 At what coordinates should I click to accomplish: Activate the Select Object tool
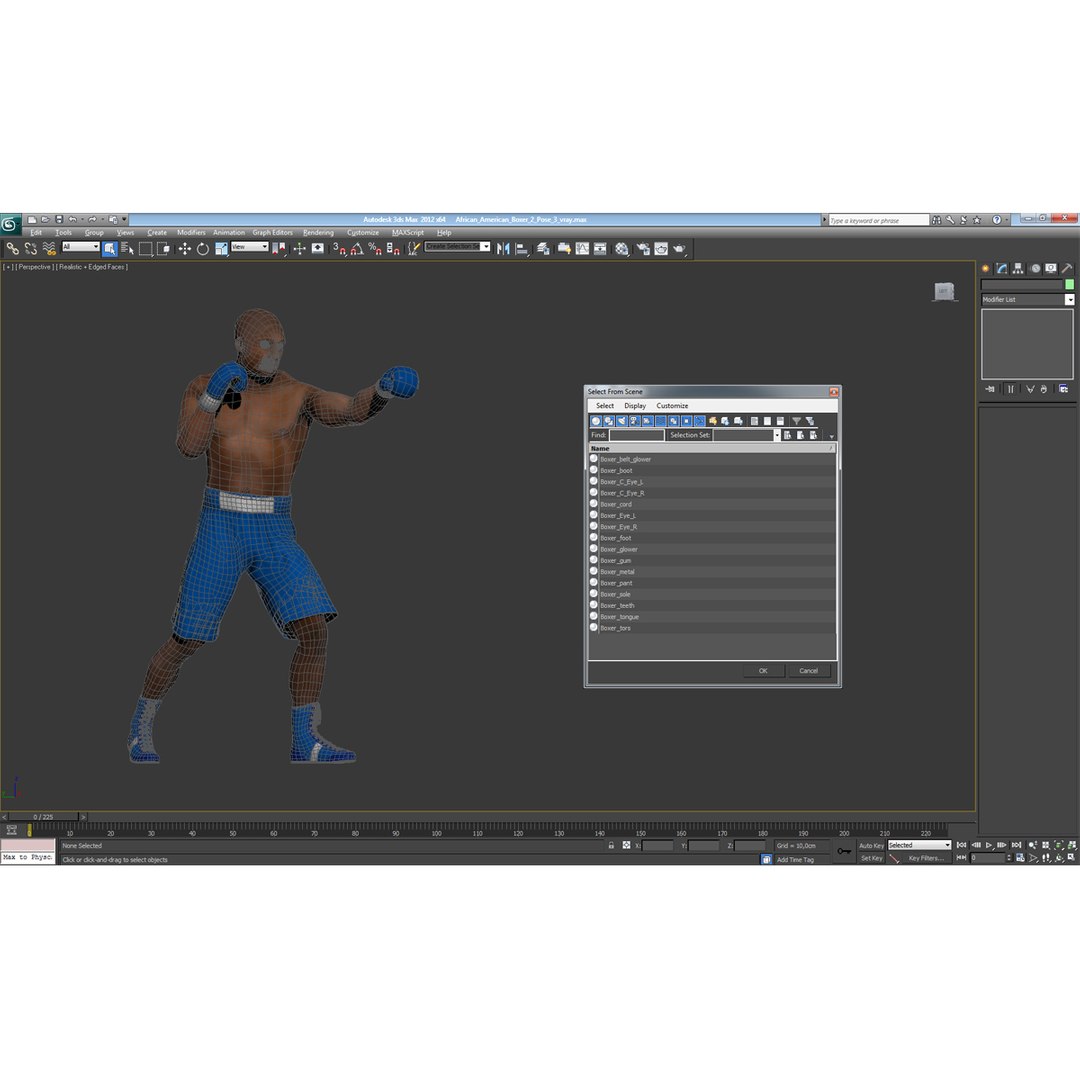(x=110, y=249)
